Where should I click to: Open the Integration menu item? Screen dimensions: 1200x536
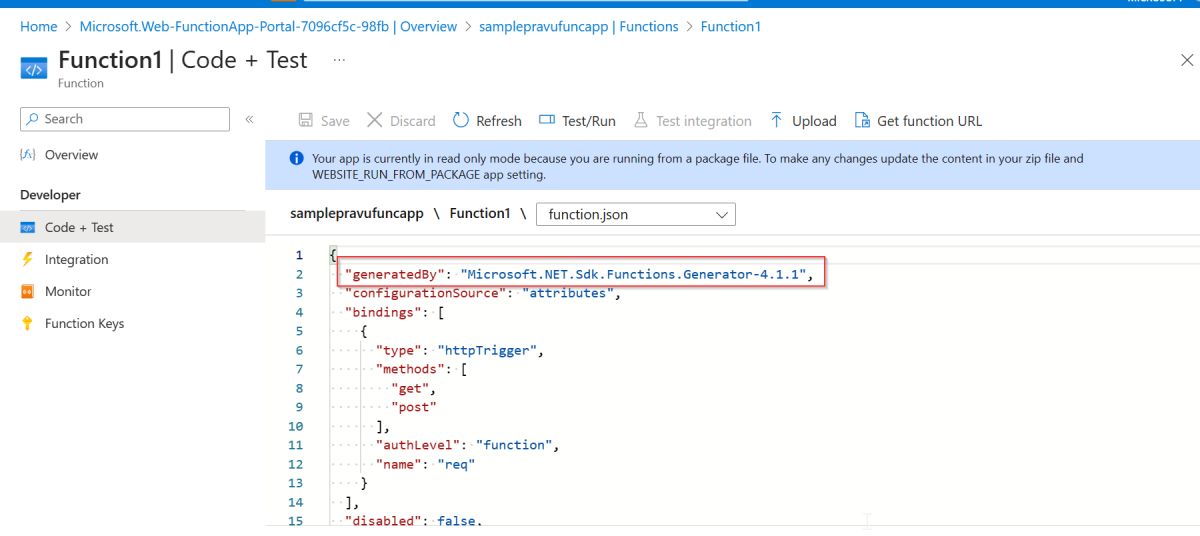tap(77, 259)
